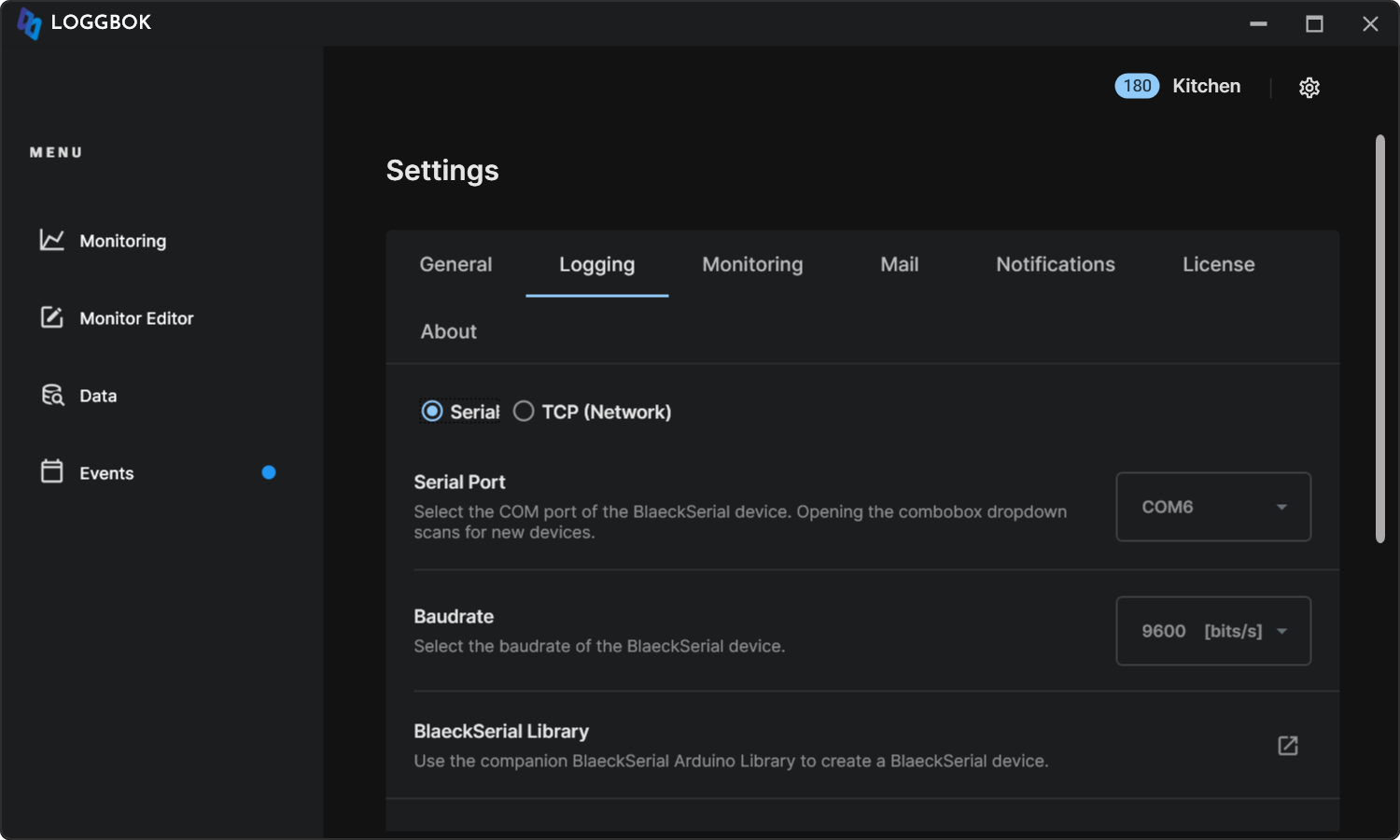
Task: Open the About tab
Action: [x=448, y=331]
